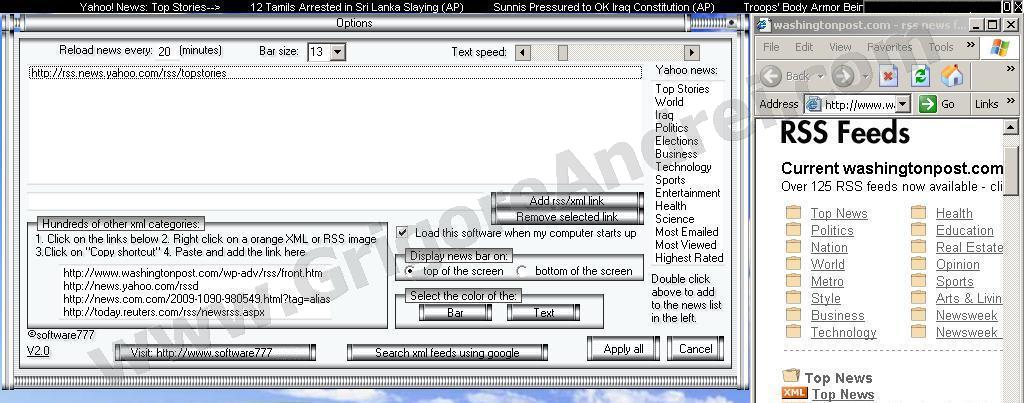Enable Load this software at startup checkbox
1024x403 pixels.
point(403,233)
